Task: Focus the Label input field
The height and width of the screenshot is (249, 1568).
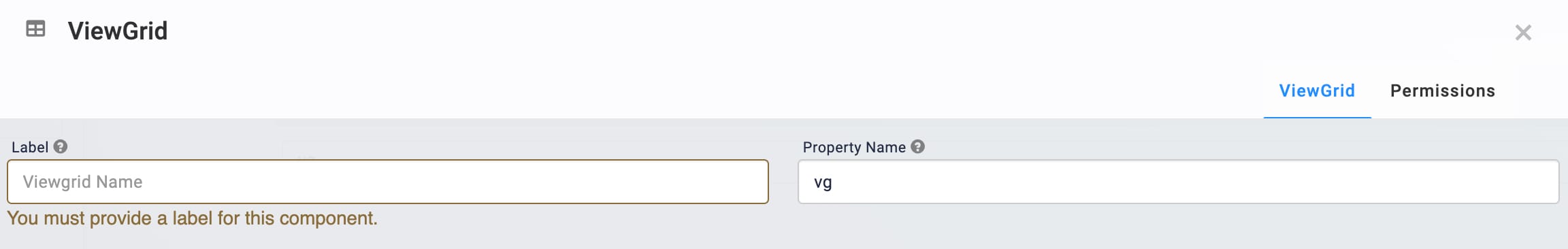Action: coord(388,182)
